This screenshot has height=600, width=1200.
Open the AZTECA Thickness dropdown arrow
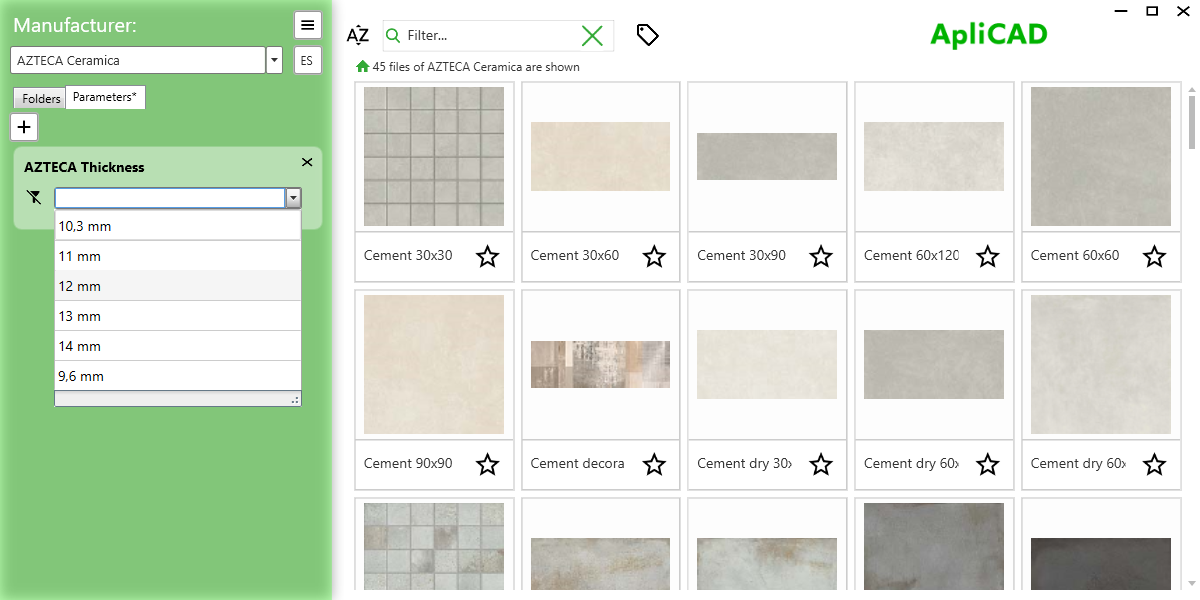pos(292,197)
